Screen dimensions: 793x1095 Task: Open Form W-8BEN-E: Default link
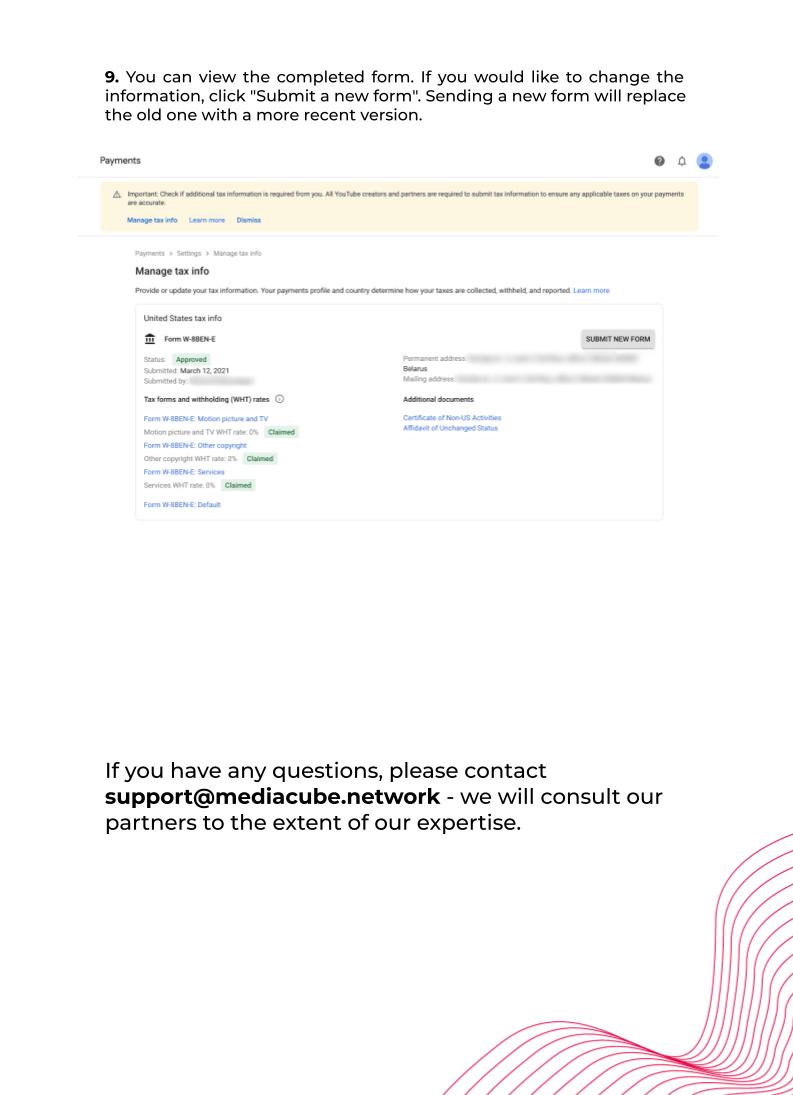182,505
